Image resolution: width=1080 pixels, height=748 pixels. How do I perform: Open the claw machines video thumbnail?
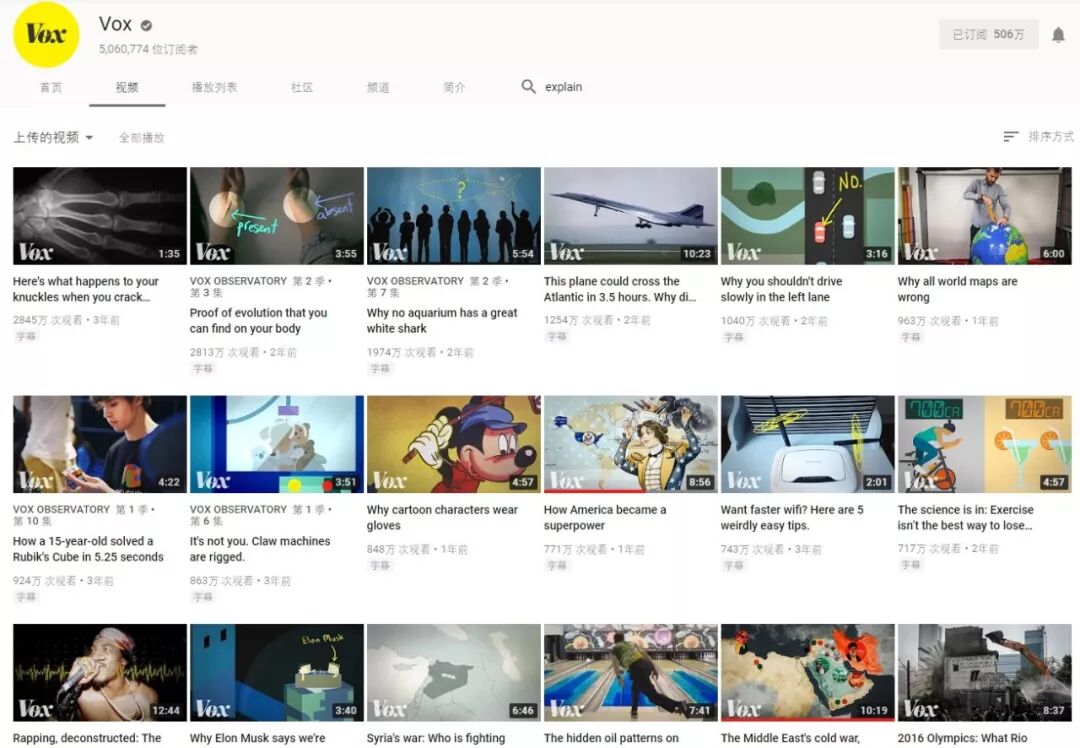click(275, 441)
